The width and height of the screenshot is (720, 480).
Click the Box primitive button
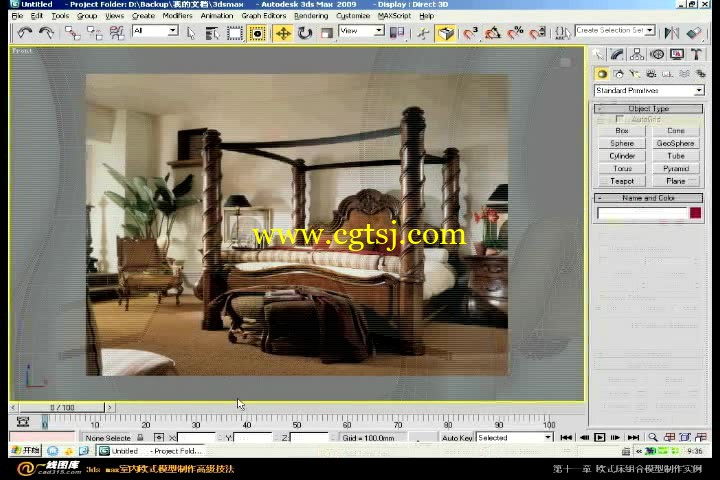pos(622,131)
